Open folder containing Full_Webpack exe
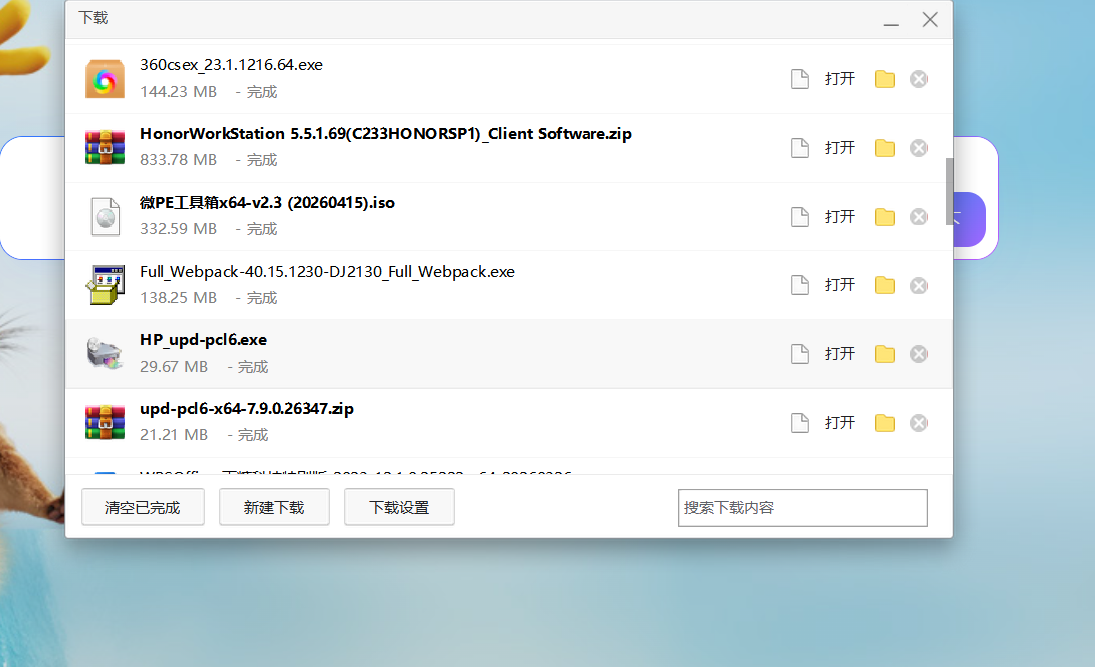 [885, 285]
